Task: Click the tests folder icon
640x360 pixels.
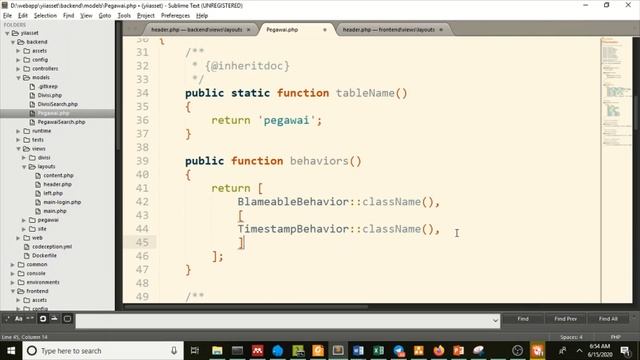Action: [x=27, y=140]
